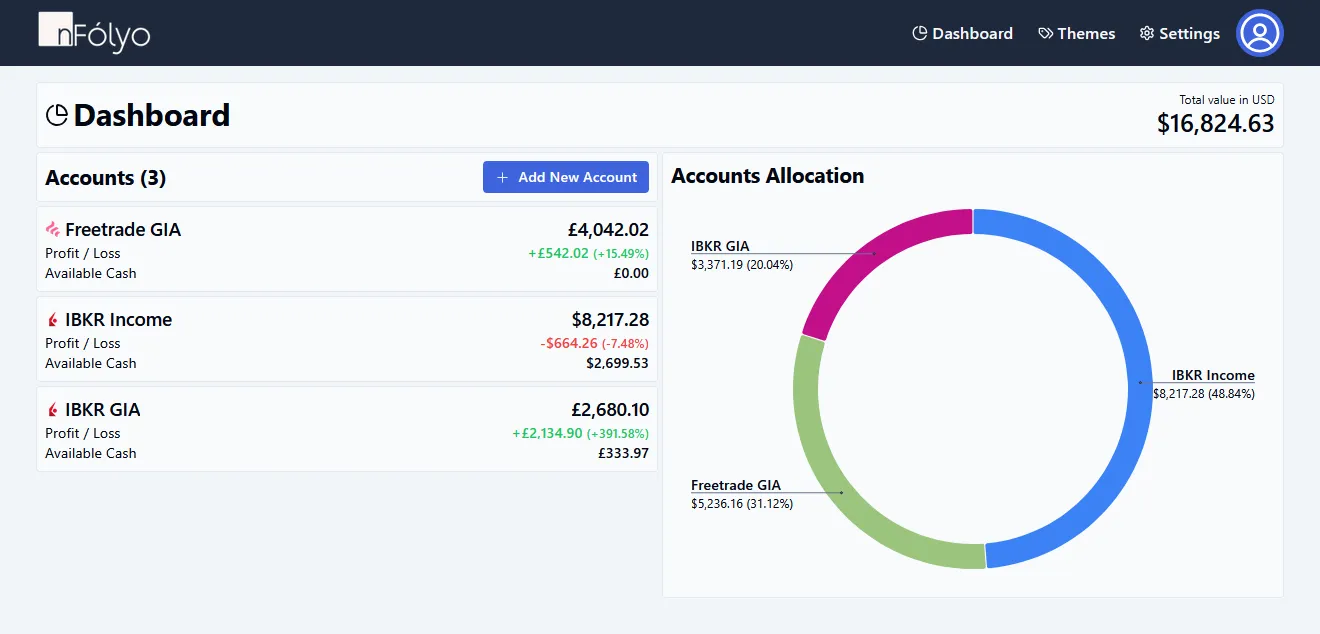1320x634 pixels.
Task: Click Available Cash label under Freetrade GIA
Action: 91,273
